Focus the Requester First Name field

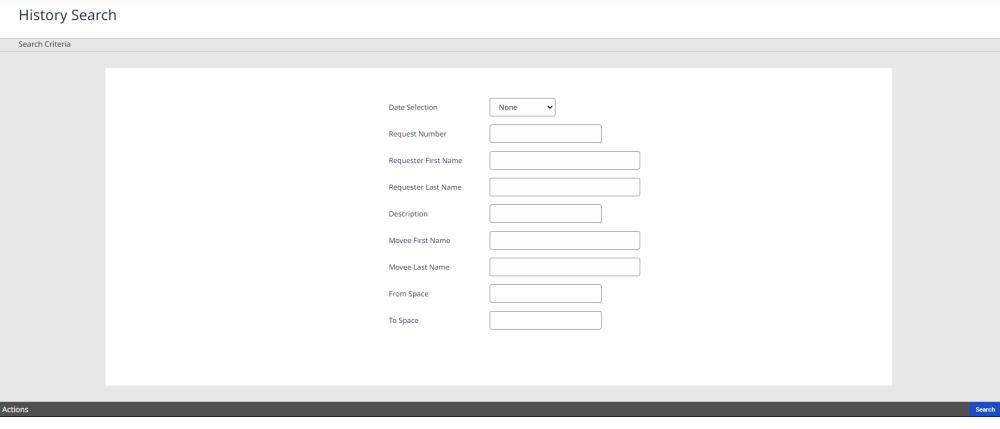564,161
